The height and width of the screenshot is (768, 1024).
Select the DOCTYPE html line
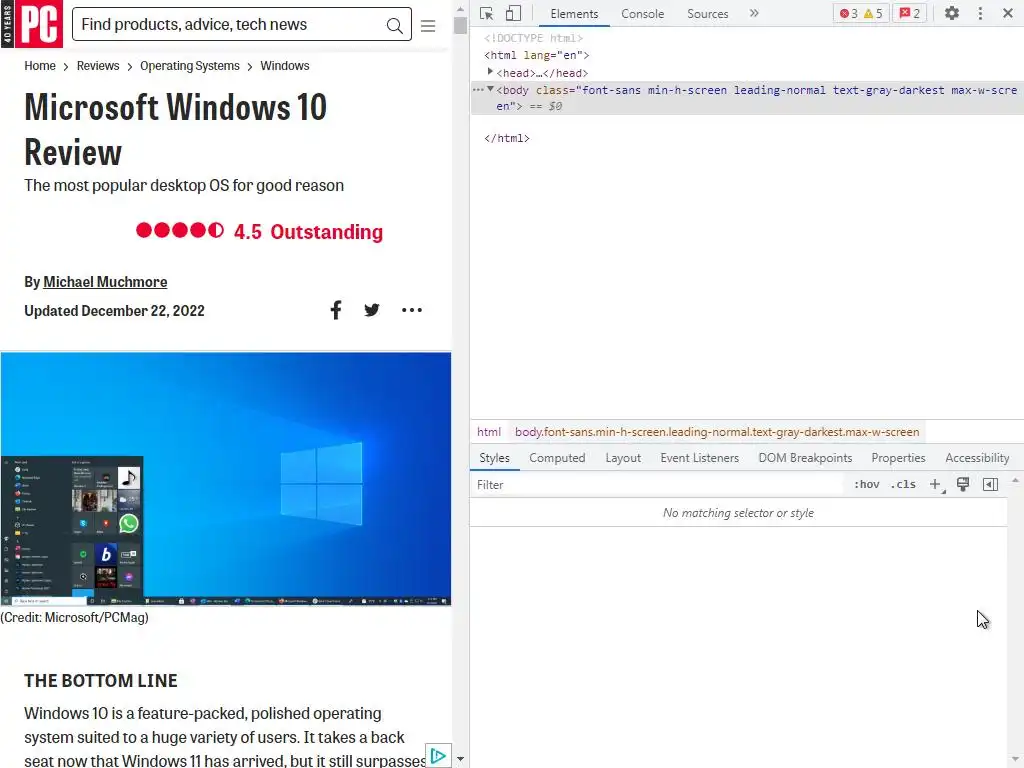coord(534,39)
